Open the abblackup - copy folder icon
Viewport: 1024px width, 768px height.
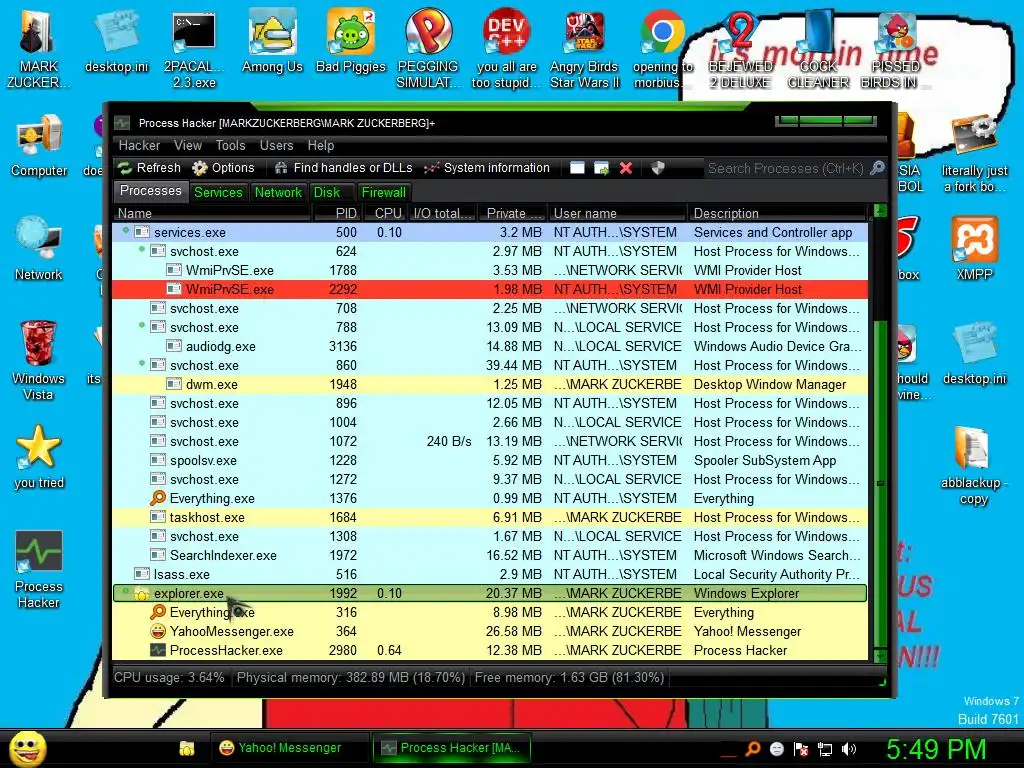pos(974,466)
